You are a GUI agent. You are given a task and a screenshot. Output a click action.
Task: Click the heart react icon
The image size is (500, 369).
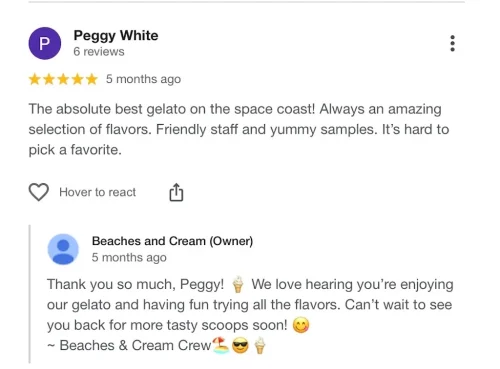coord(39,192)
